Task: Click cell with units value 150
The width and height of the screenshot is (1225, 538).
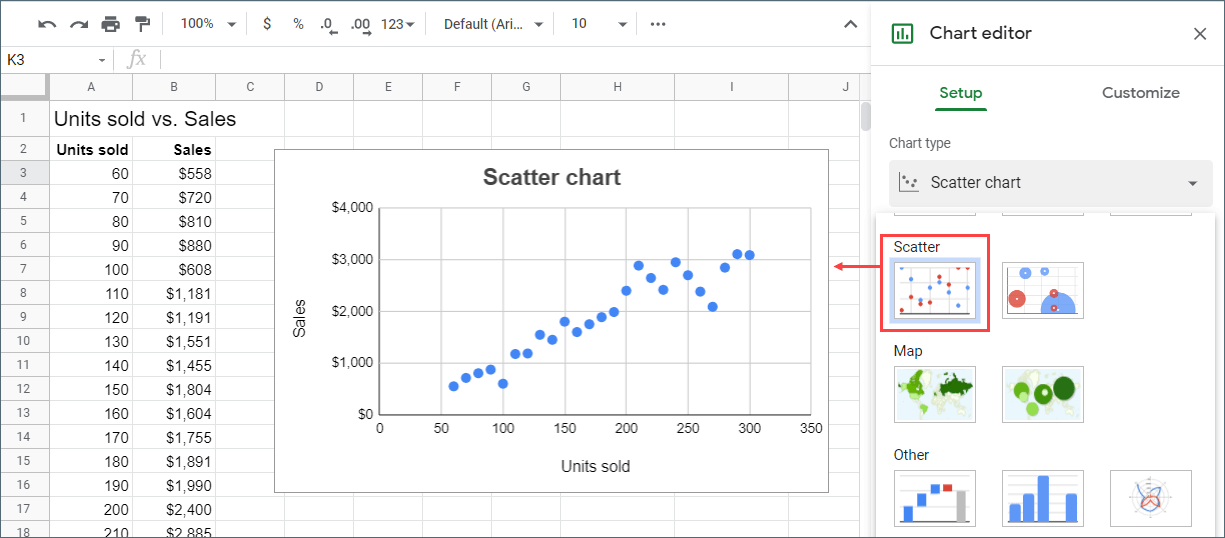Action: click(91, 389)
